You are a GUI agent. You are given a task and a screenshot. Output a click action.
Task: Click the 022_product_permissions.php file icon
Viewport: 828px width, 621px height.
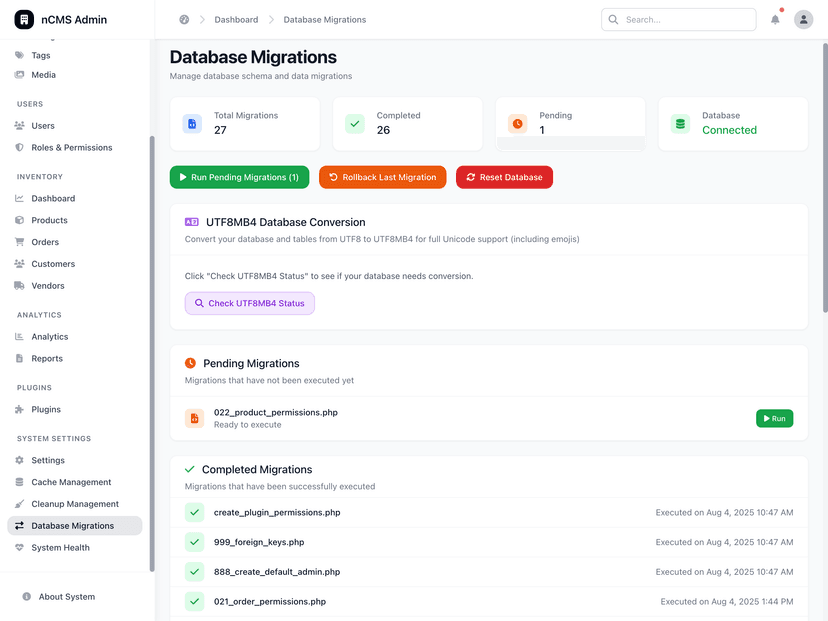(x=194, y=418)
